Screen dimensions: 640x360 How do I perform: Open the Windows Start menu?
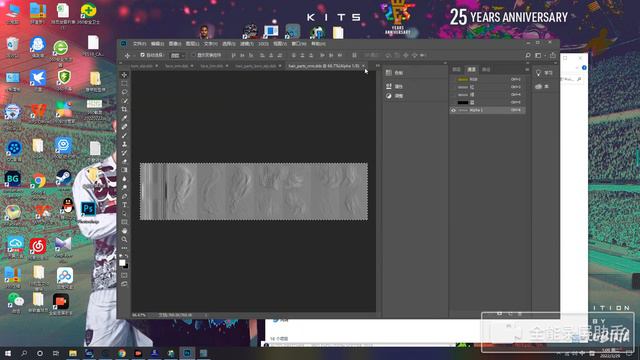7,353
